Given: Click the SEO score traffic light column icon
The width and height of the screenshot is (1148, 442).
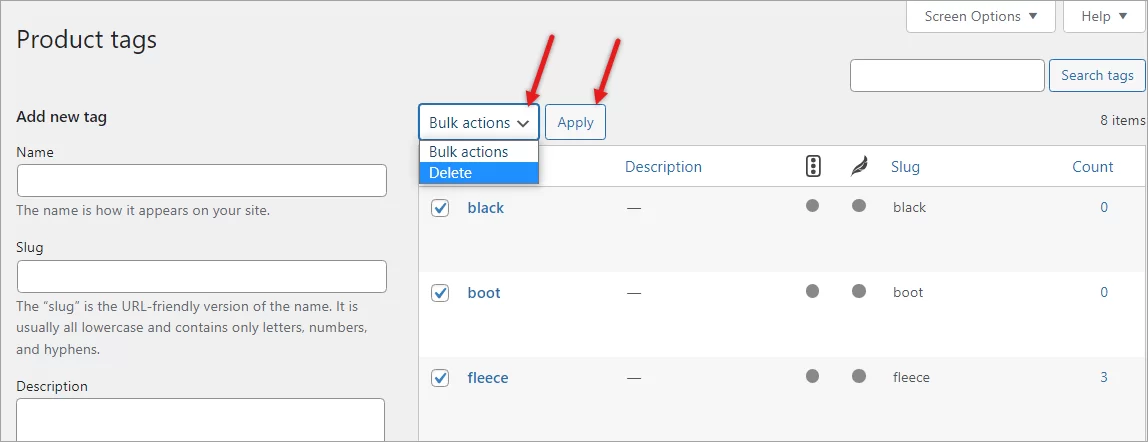Looking at the screenshot, I should (813, 167).
